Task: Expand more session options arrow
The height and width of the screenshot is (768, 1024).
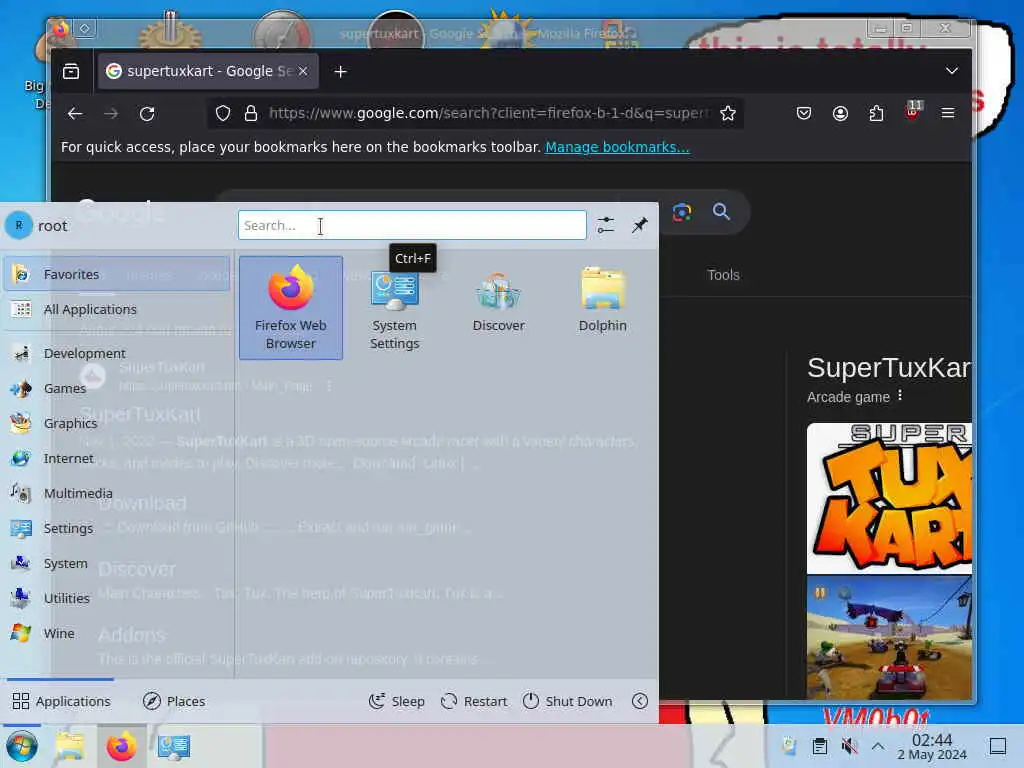Action: point(640,701)
